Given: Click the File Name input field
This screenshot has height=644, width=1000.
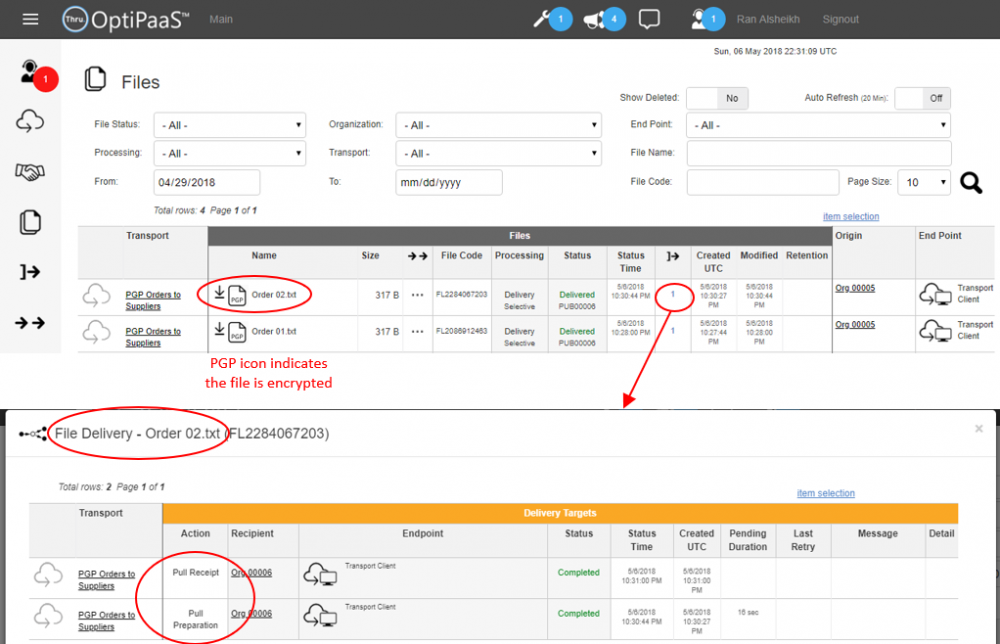Looking at the screenshot, I should [x=818, y=153].
